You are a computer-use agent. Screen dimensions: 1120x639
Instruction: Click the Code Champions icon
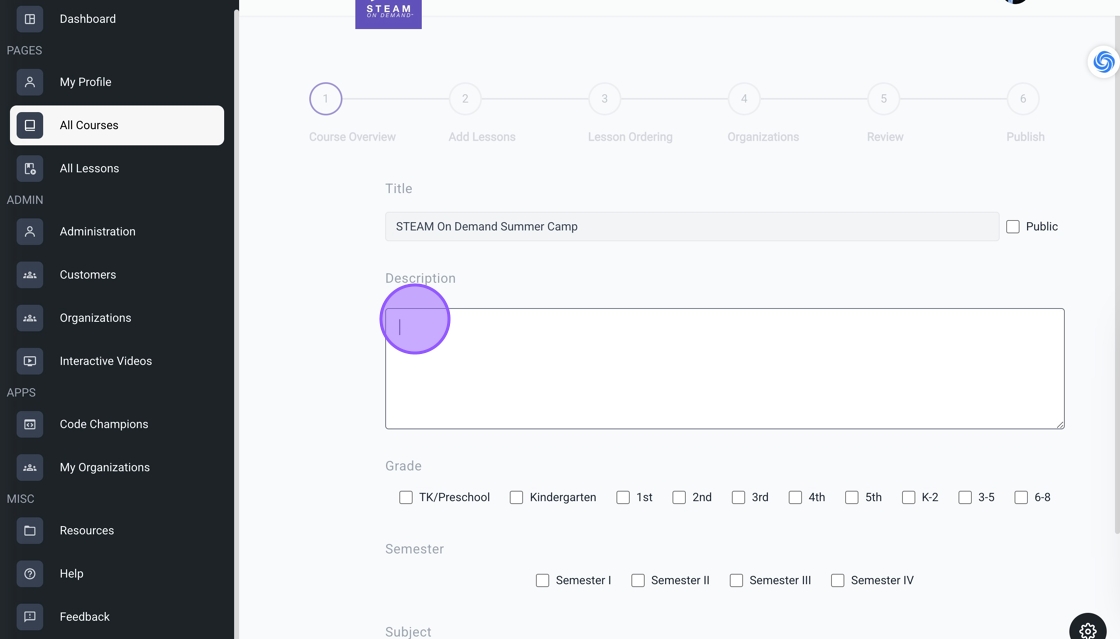point(30,424)
